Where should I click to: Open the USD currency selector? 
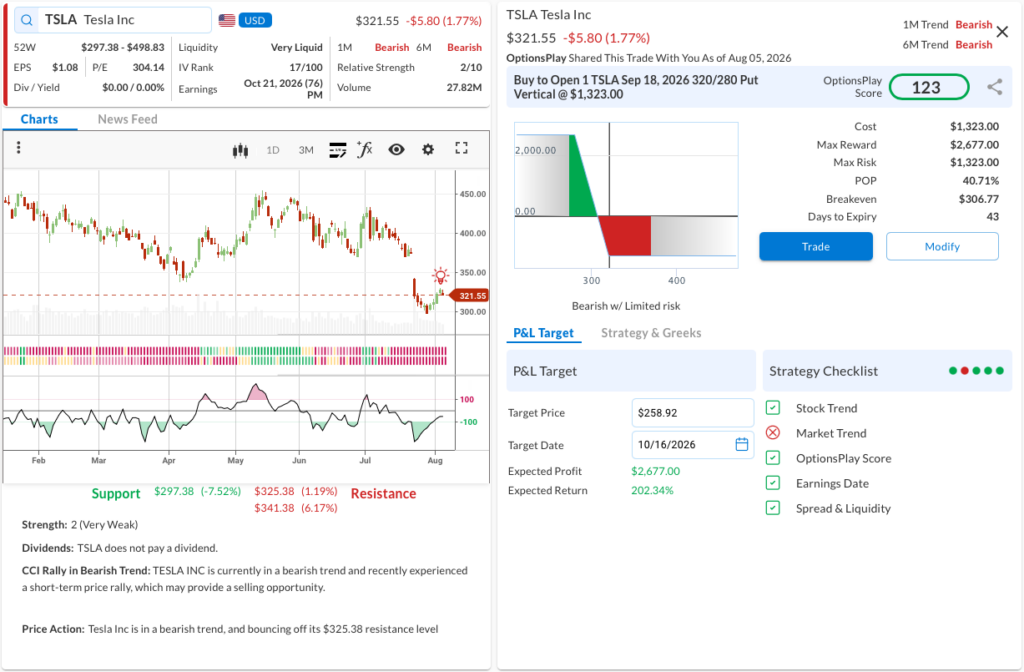click(x=255, y=20)
